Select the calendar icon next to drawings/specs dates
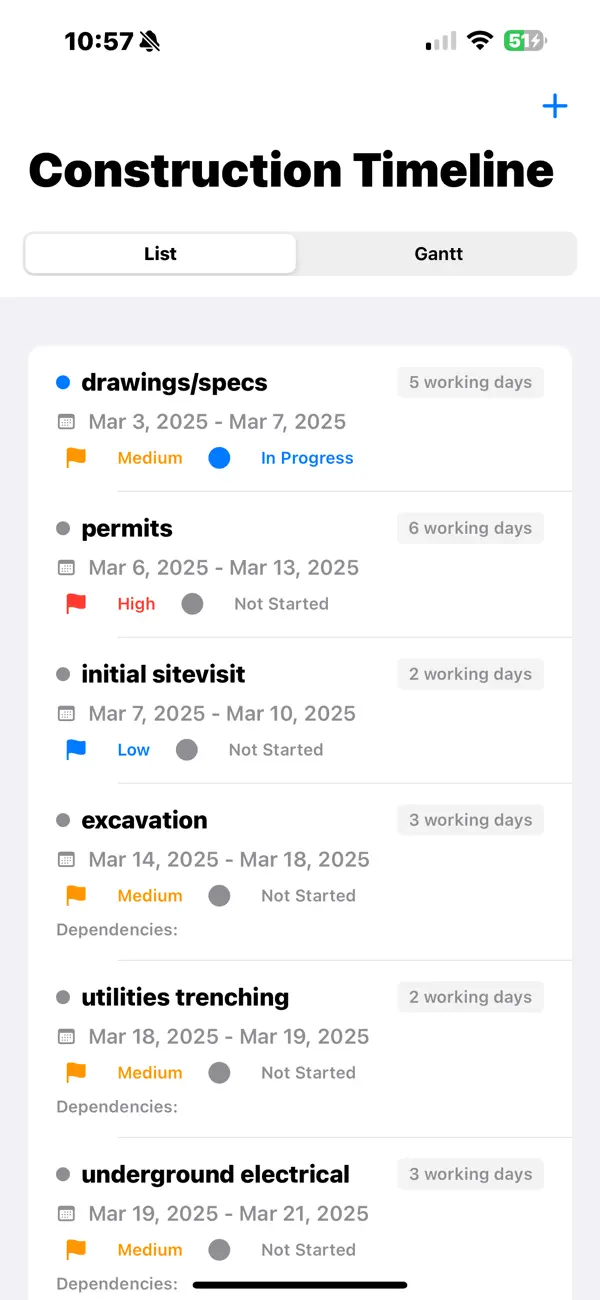The width and height of the screenshot is (600, 1300). [x=66, y=421]
